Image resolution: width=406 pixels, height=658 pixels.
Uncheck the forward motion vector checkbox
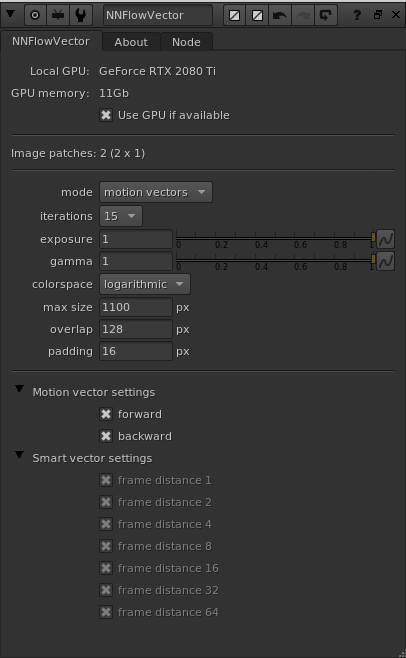[106, 414]
